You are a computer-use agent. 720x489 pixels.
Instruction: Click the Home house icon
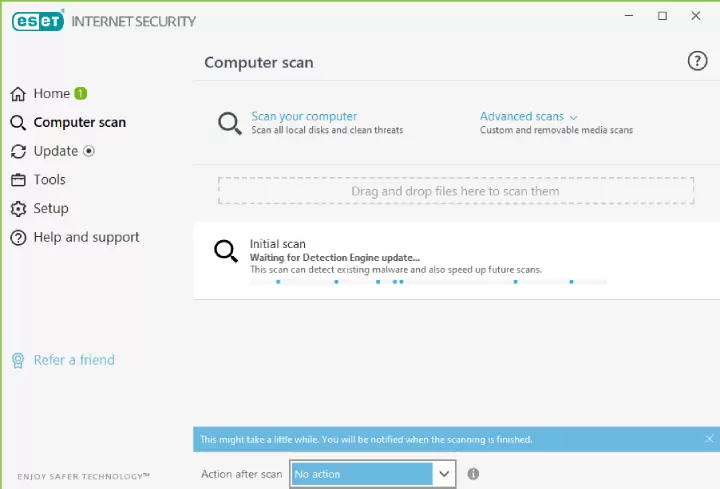[x=18, y=94]
